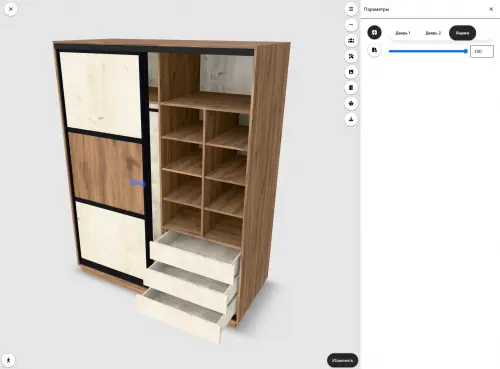Click the door-shaped icon in the toolbar
Viewport: 500px width, 369px height.
coord(351,88)
